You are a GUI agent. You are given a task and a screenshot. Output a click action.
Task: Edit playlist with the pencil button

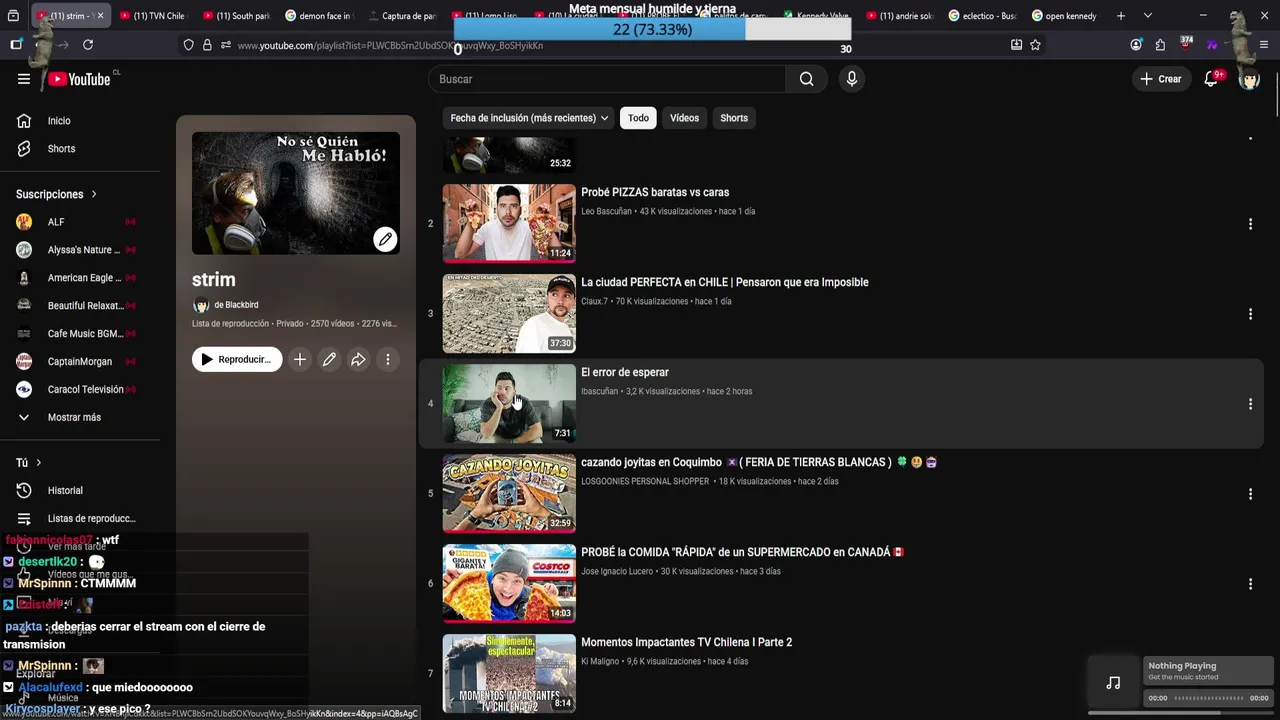pos(329,360)
